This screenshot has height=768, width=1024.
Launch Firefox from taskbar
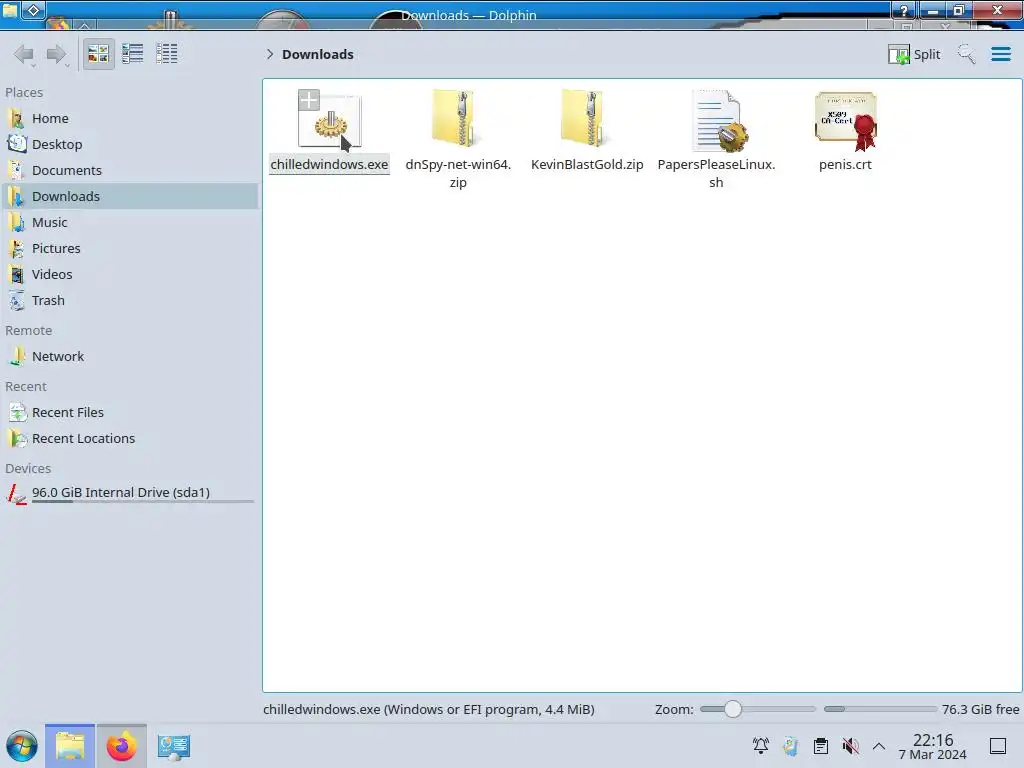click(121, 746)
